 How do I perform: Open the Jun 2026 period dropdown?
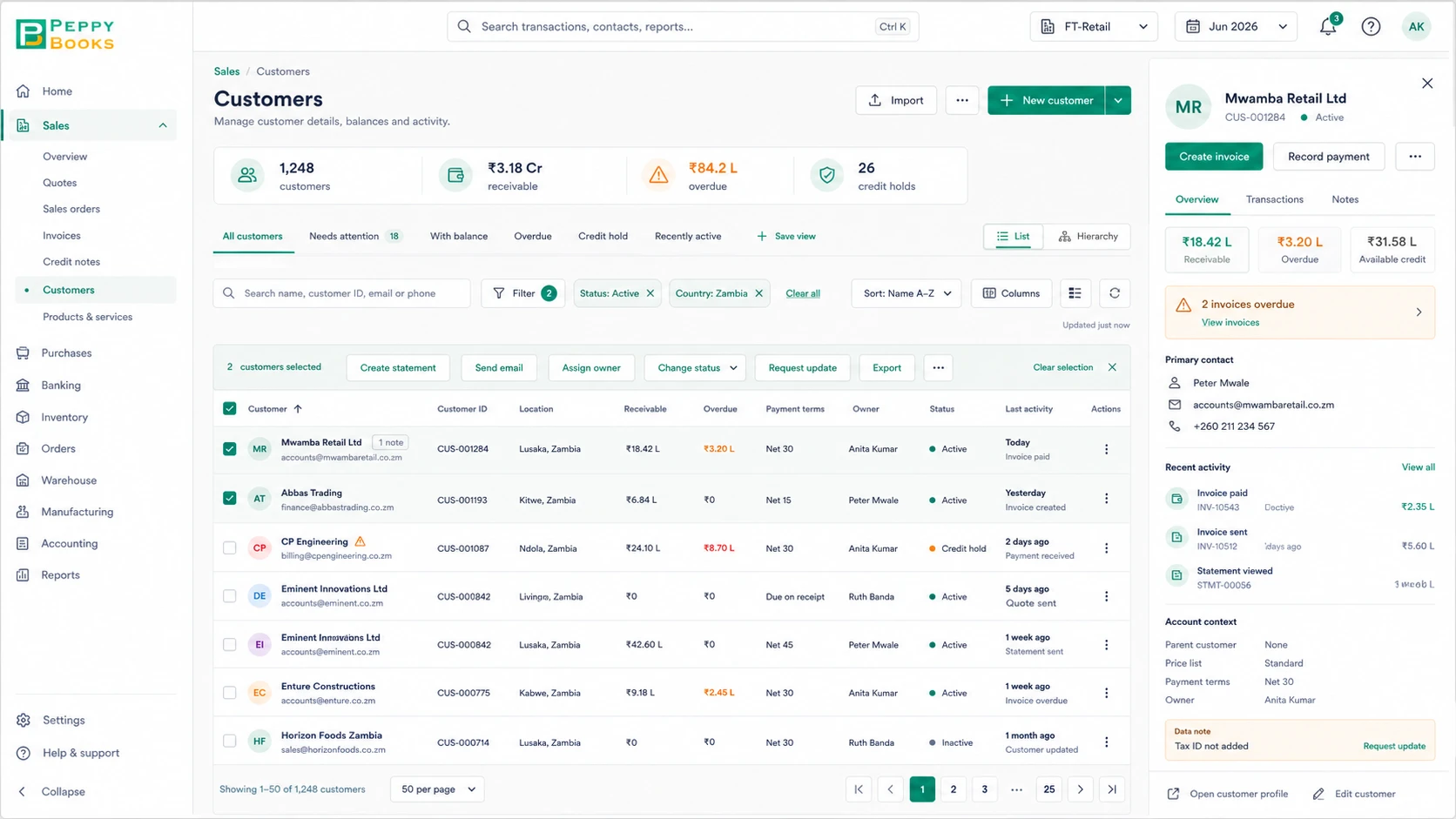tap(1236, 27)
